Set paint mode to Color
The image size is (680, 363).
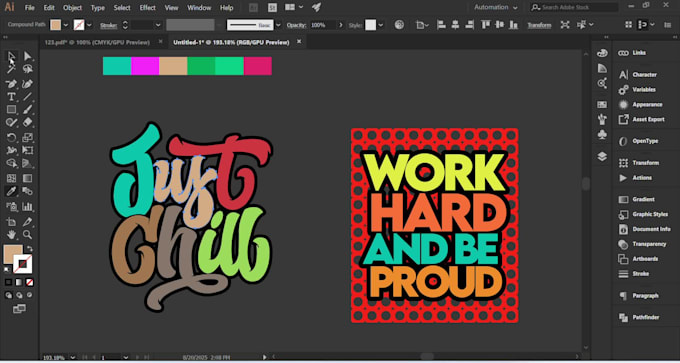tap(9, 282)
